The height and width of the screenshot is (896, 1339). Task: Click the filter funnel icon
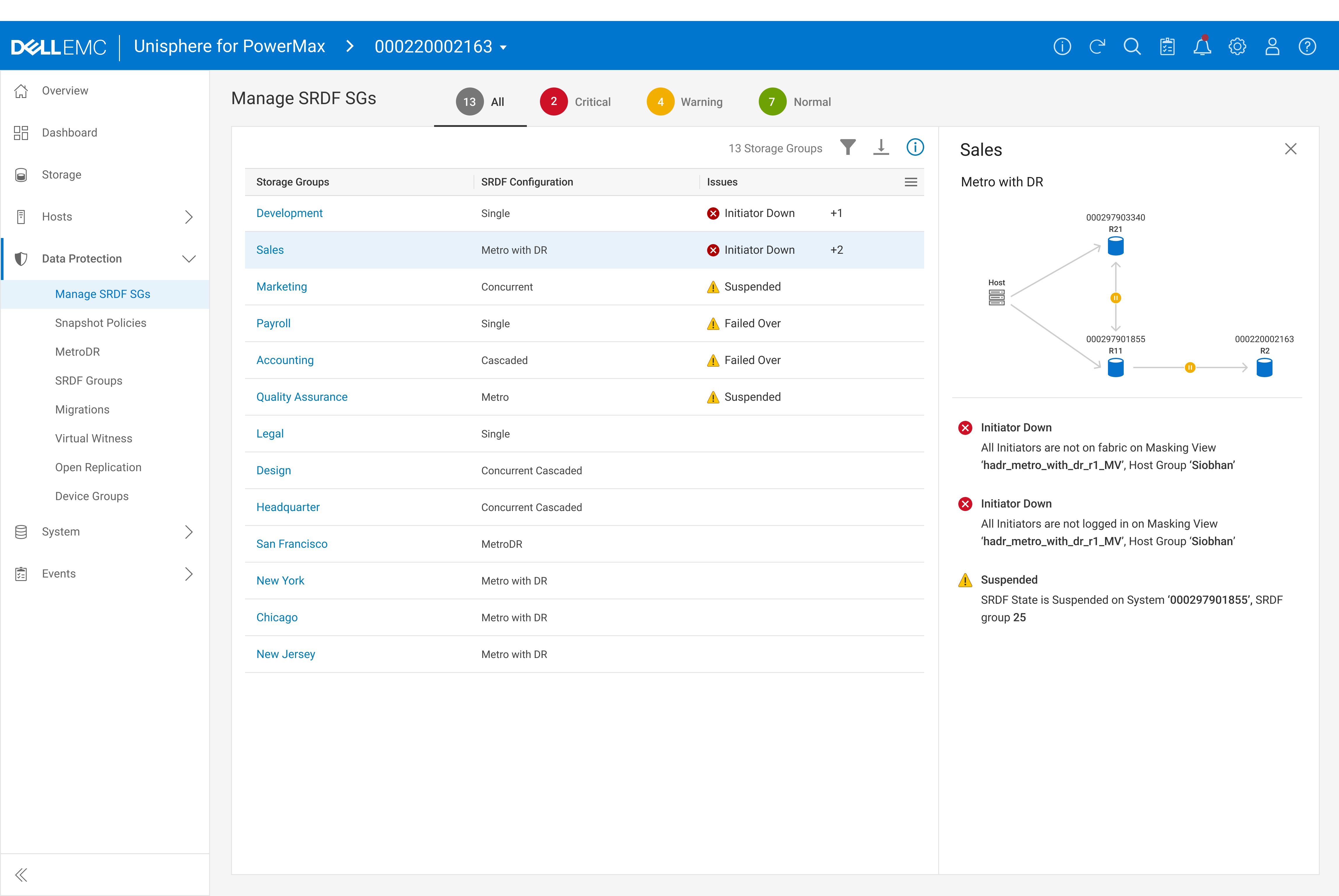tap(847, 147)
